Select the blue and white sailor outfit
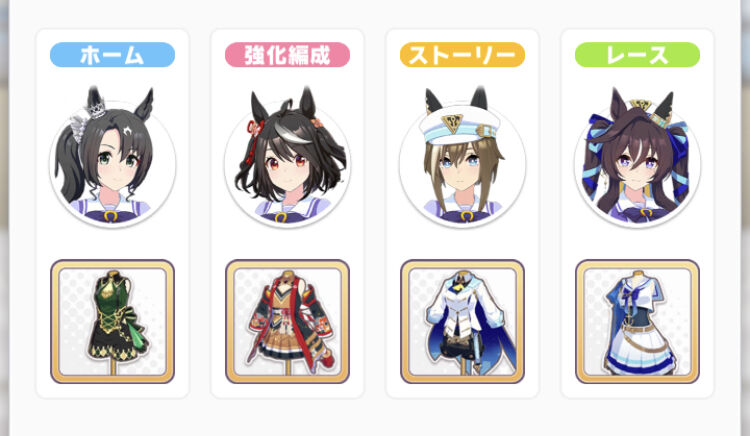Screen dimensions: 750x436 [x=637, y=321]
